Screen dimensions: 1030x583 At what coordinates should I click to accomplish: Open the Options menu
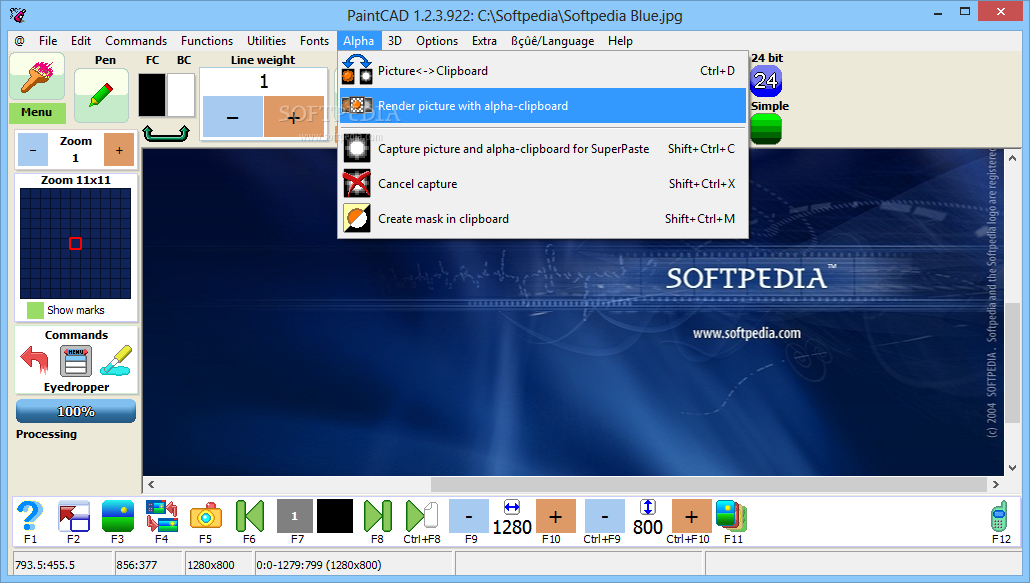pyautogui.click(x=437, y=41)
